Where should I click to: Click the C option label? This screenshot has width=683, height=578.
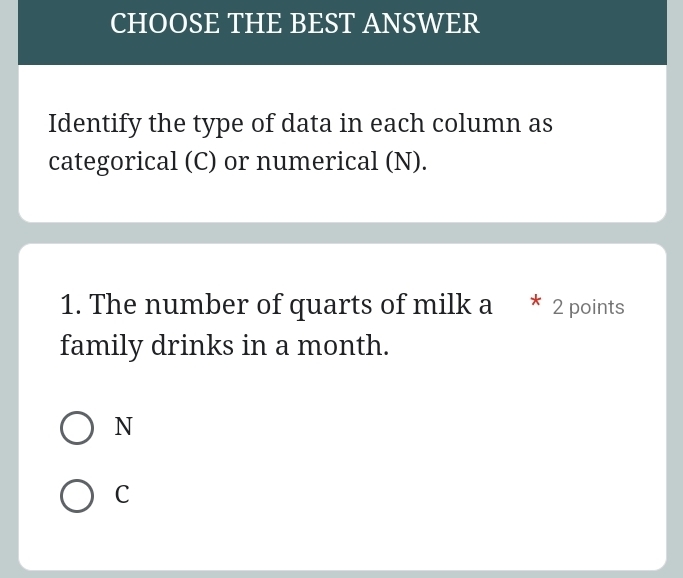[x=122, y=495]
